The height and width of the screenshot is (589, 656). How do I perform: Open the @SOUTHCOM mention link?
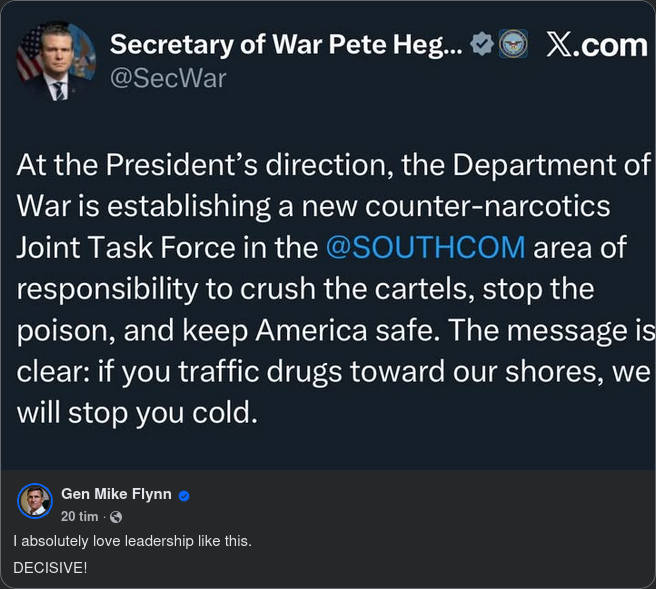click(x=425, y=248)
